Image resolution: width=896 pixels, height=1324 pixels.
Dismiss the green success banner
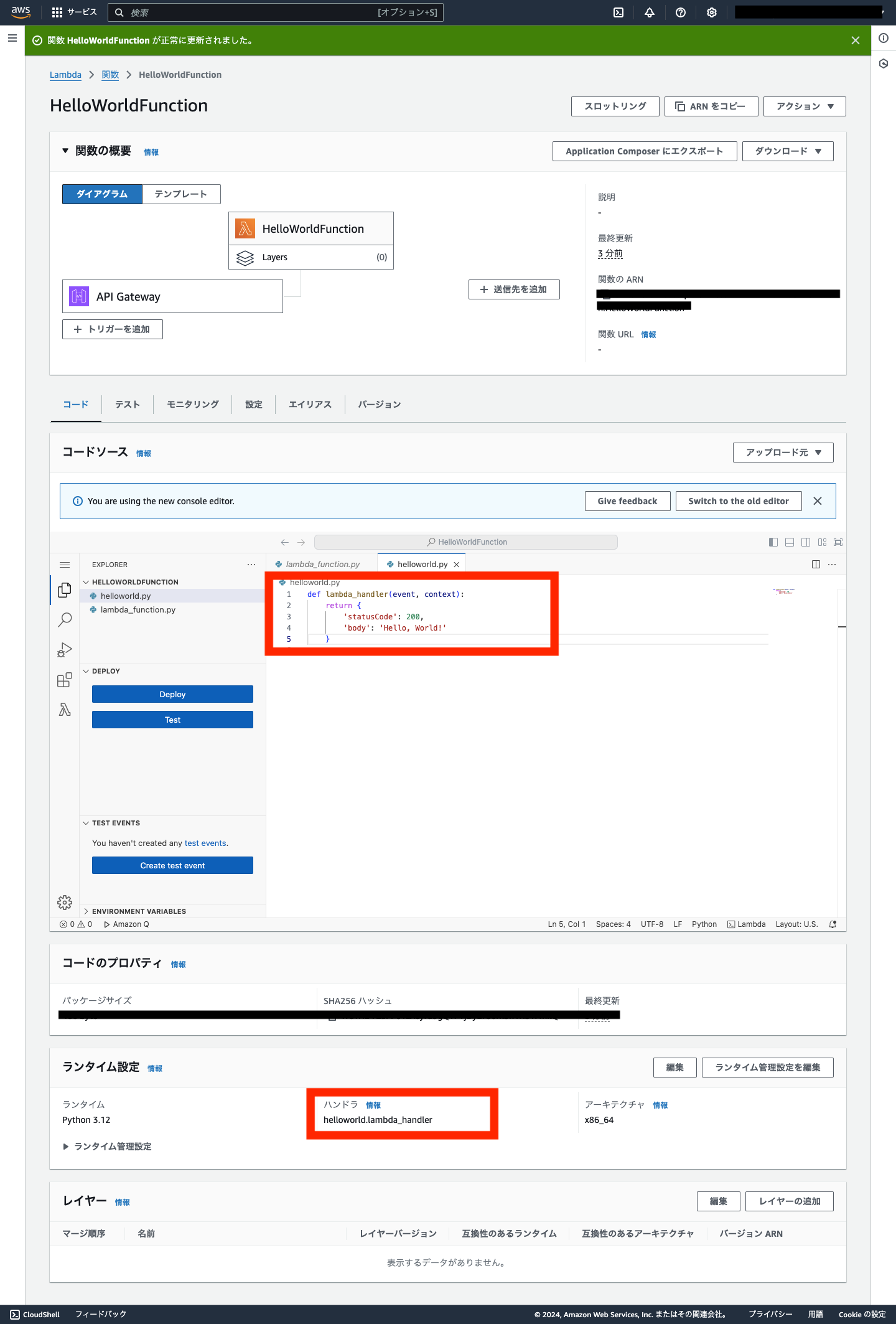coord(856,40)
